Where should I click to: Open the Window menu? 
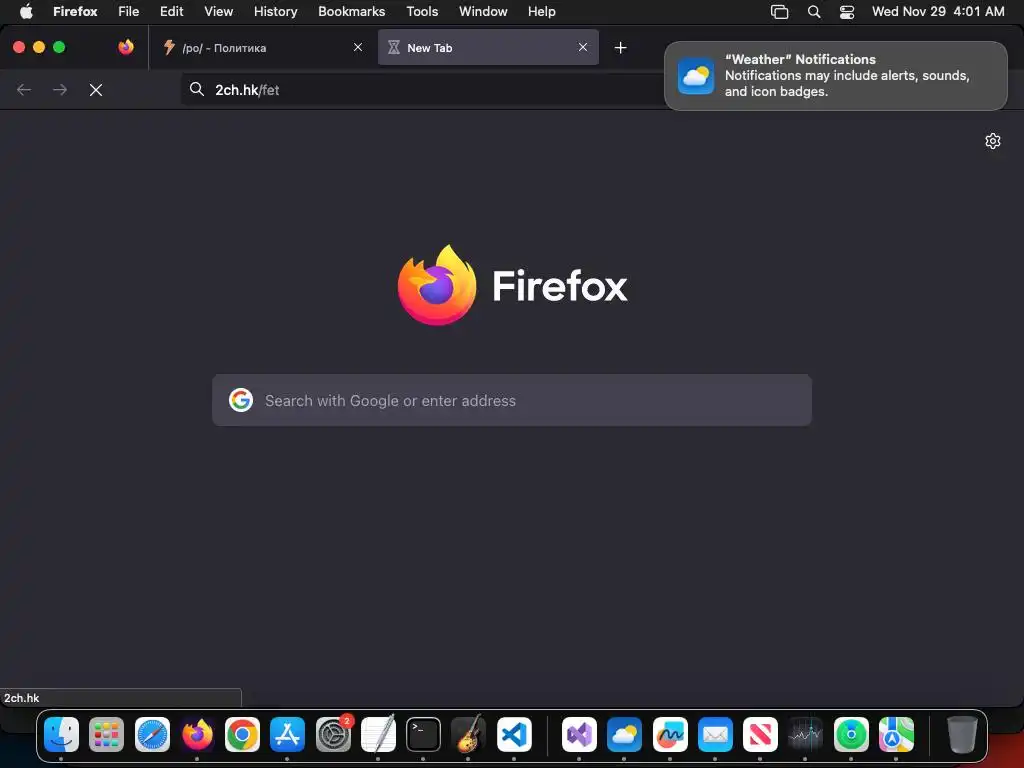coord(483,11)
